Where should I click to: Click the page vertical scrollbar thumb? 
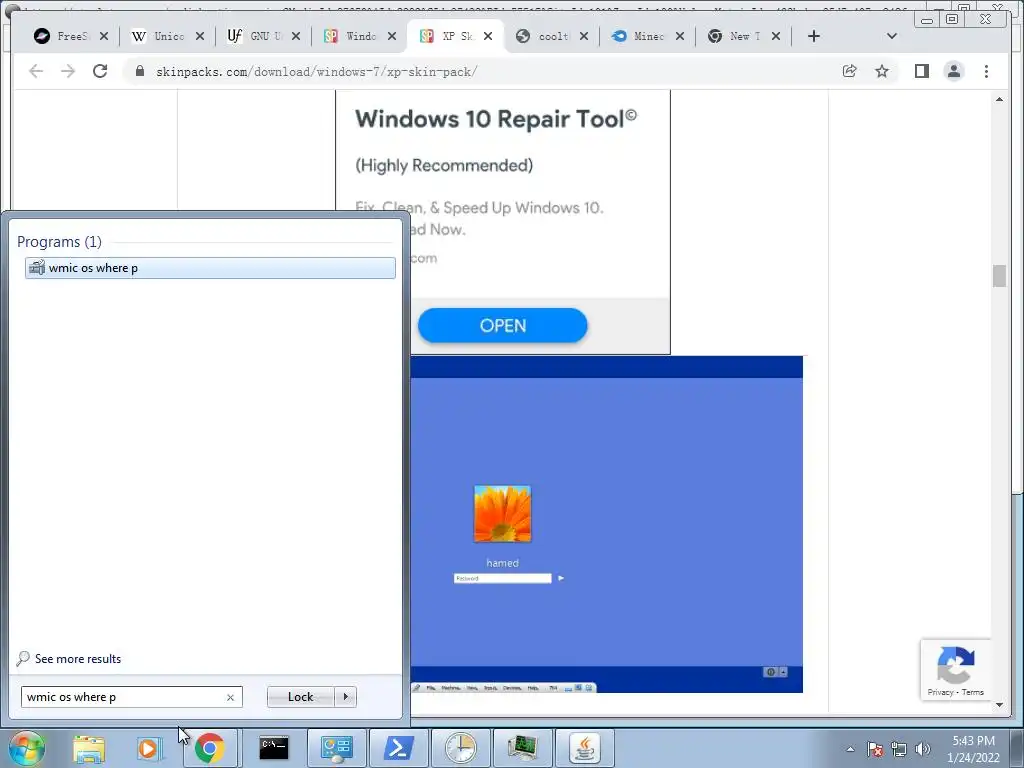tap(999, 276)
